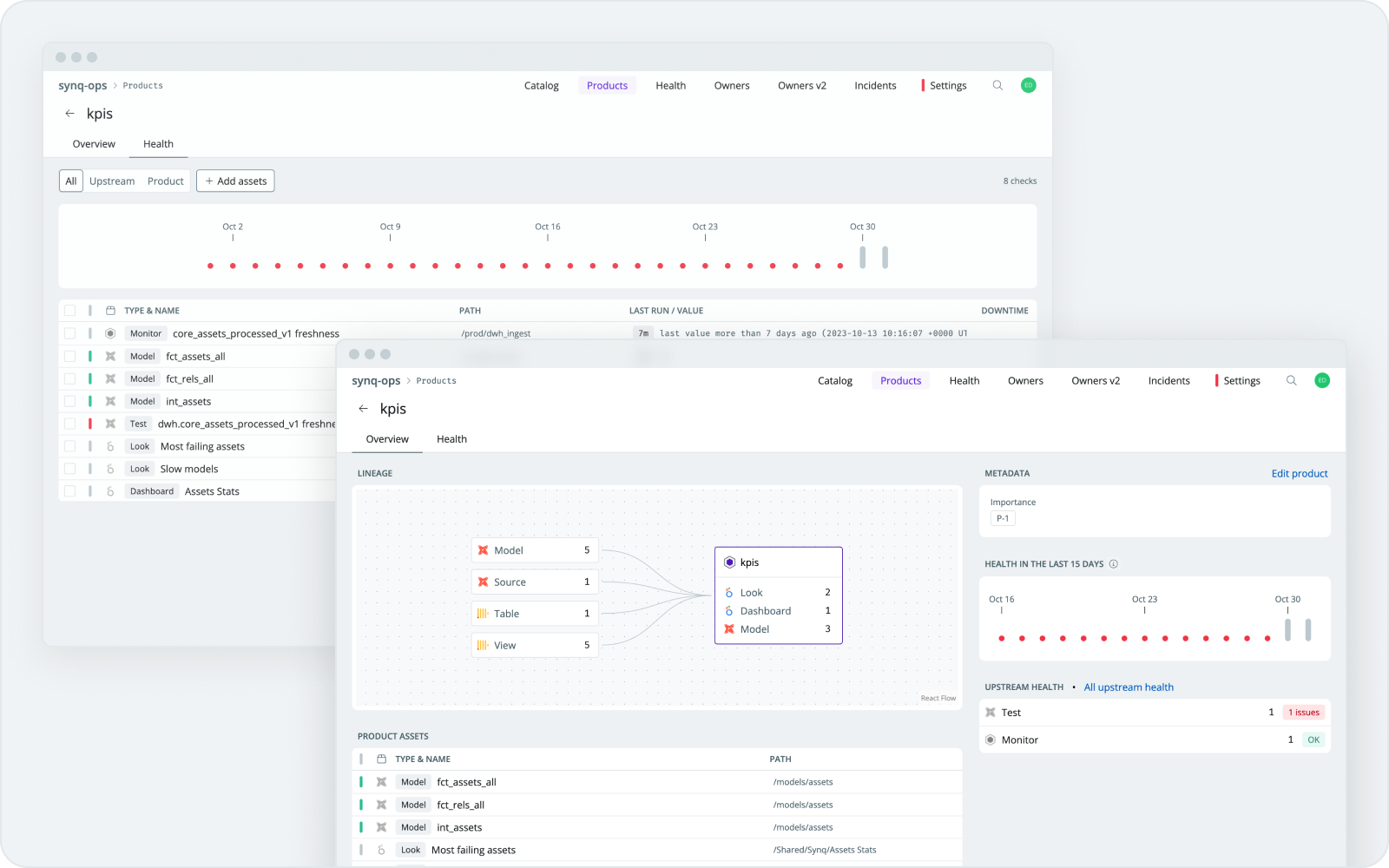Open the Upstream filter
This screenshot has width=1389, height=868.
(111, 181)
